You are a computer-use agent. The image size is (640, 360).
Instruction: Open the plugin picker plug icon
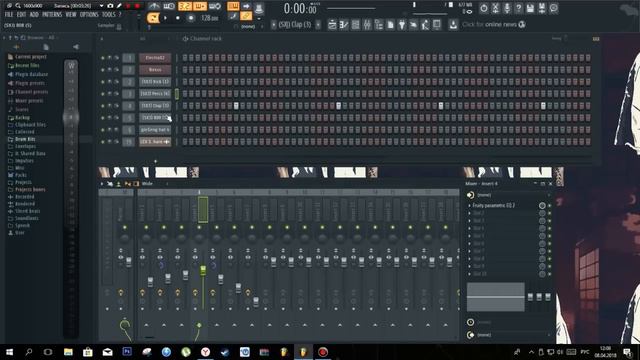(x=402, y=25)
